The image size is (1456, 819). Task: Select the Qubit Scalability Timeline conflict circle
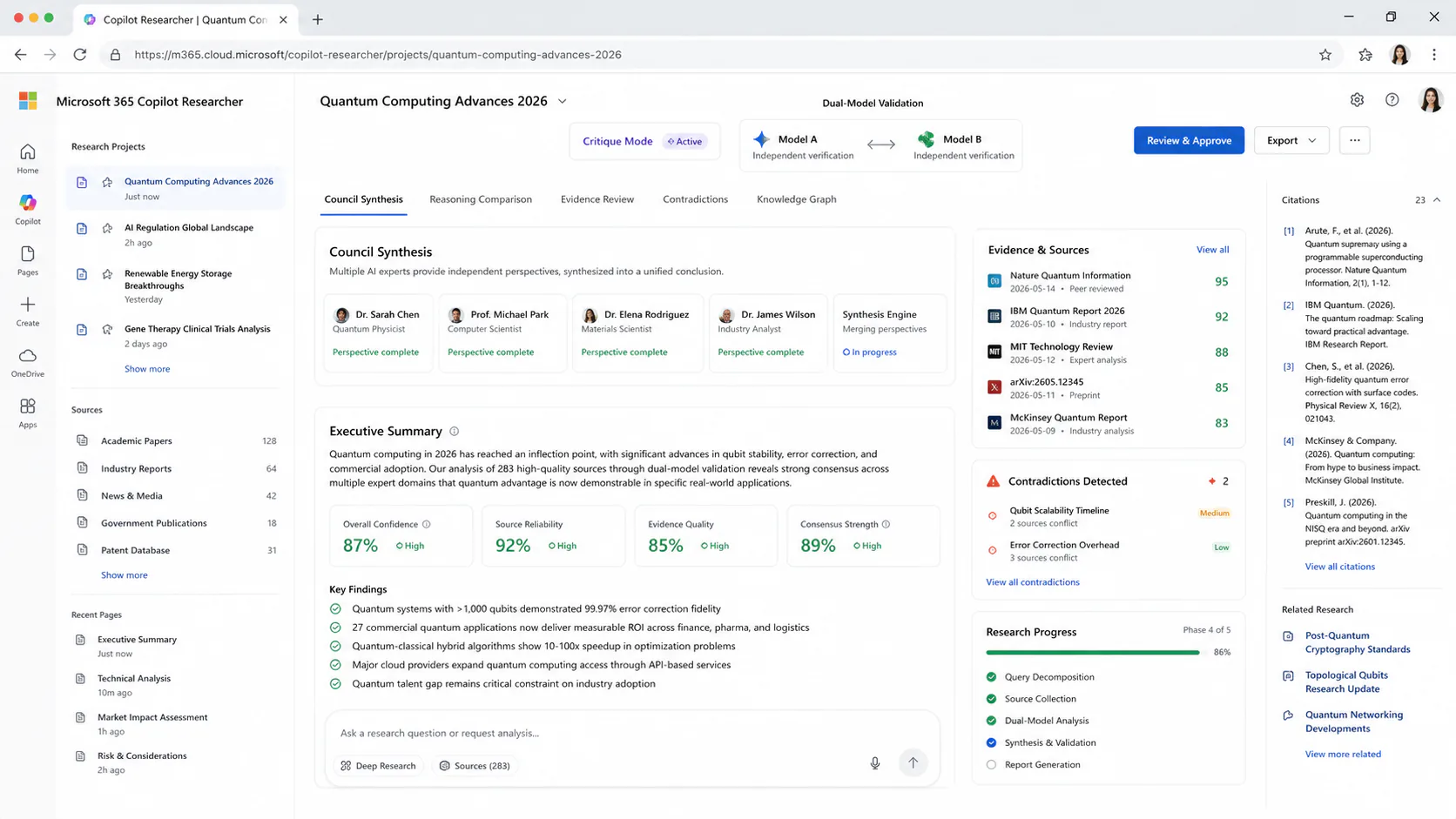tap(993, 516)
